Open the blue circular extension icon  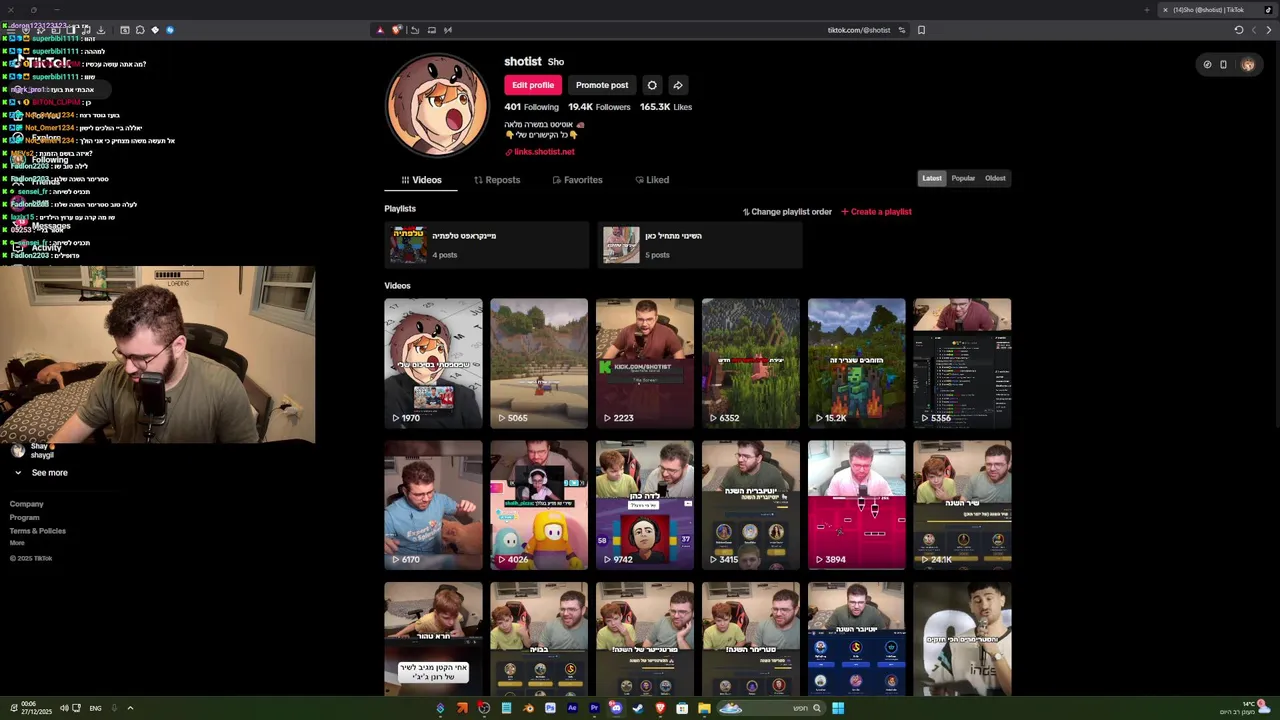(170, 30)
